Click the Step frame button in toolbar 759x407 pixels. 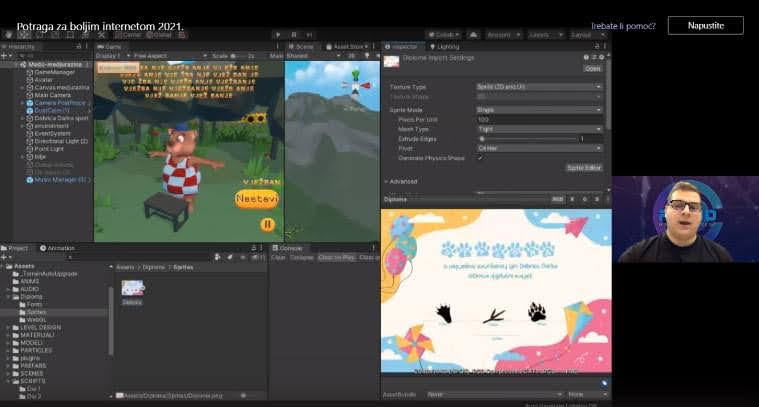click(309, 35)
